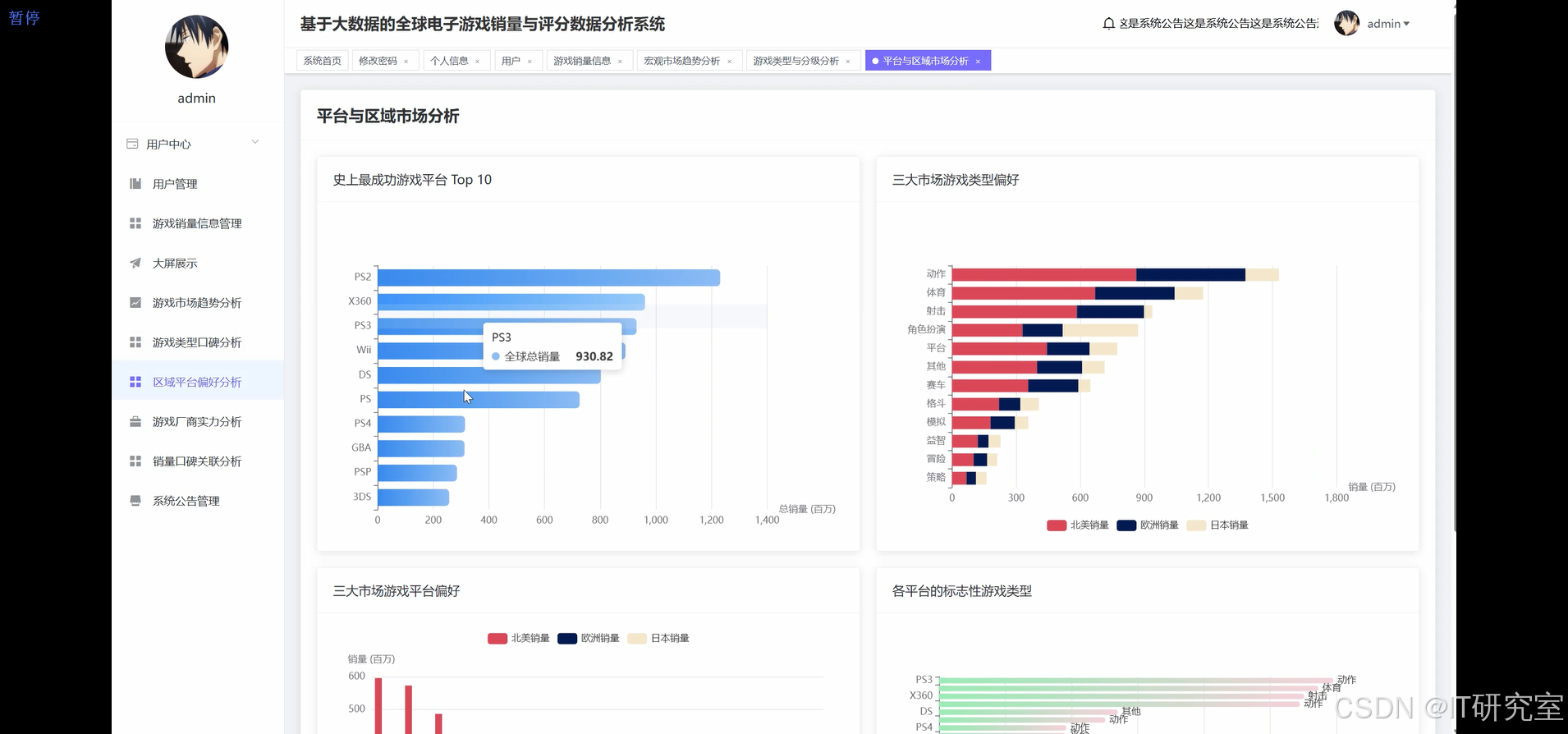Click the 游戏市场趋势分析 chart icon
This screenshot has height=734, width=1568.
(135, 303)
